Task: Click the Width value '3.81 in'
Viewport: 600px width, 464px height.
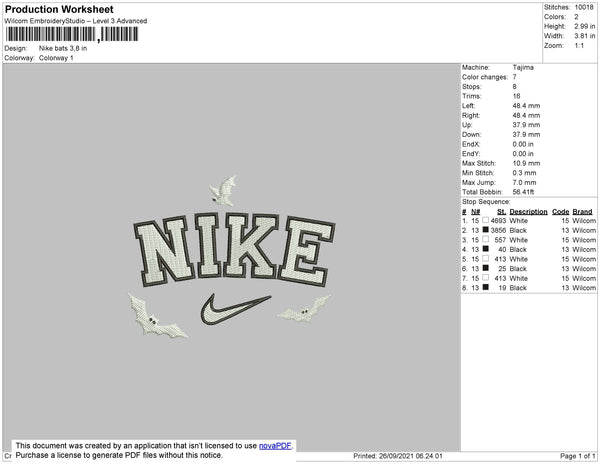Action: pyautogui.click(x=585, y=36)
